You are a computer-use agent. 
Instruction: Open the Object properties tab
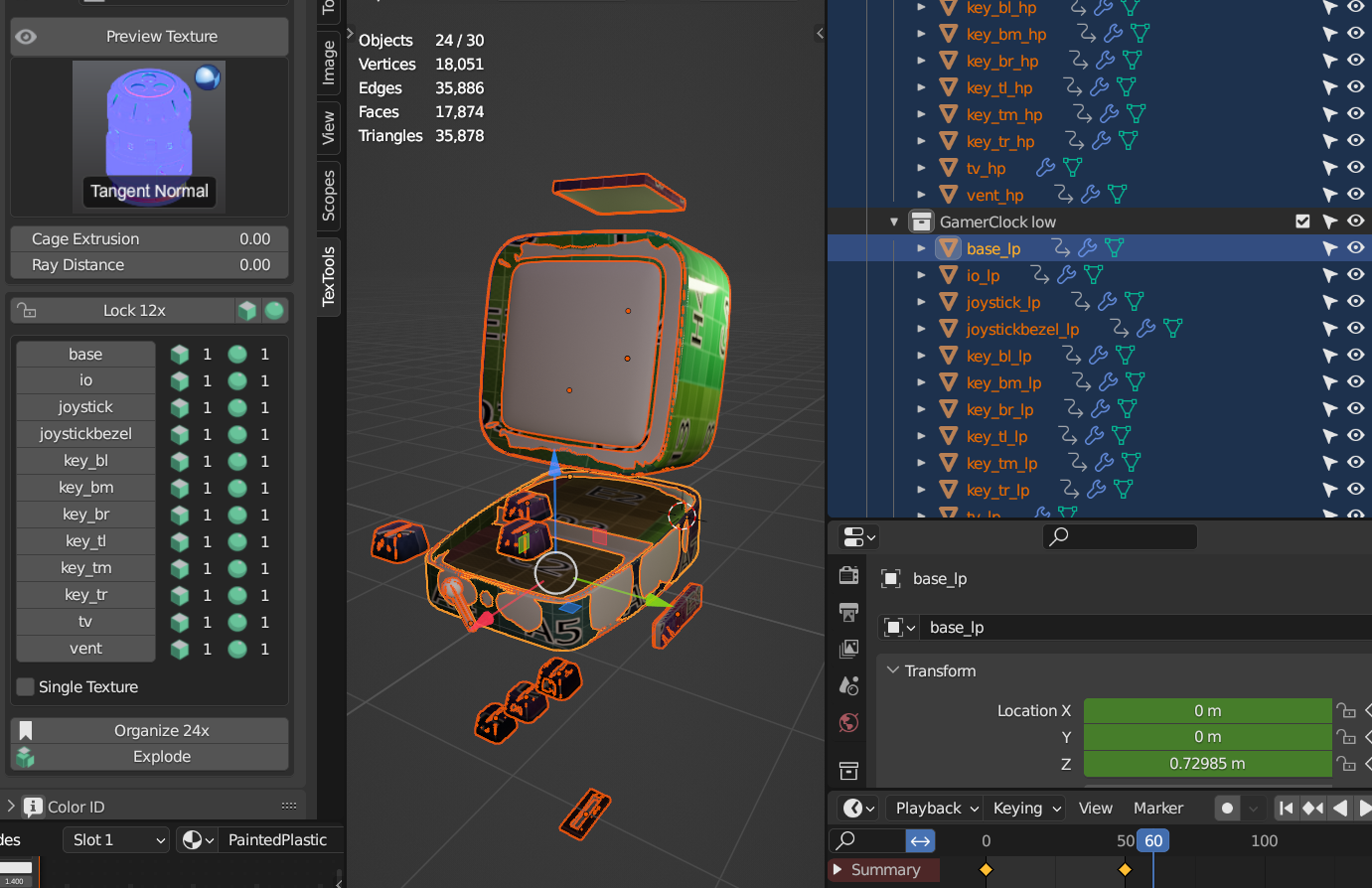[847, 771]
